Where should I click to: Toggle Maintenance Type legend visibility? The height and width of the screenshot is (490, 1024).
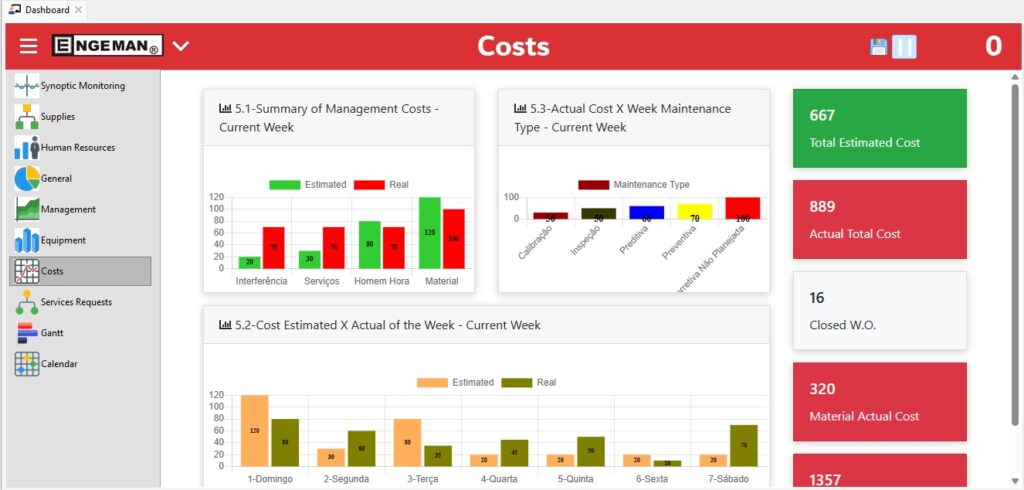633,185
